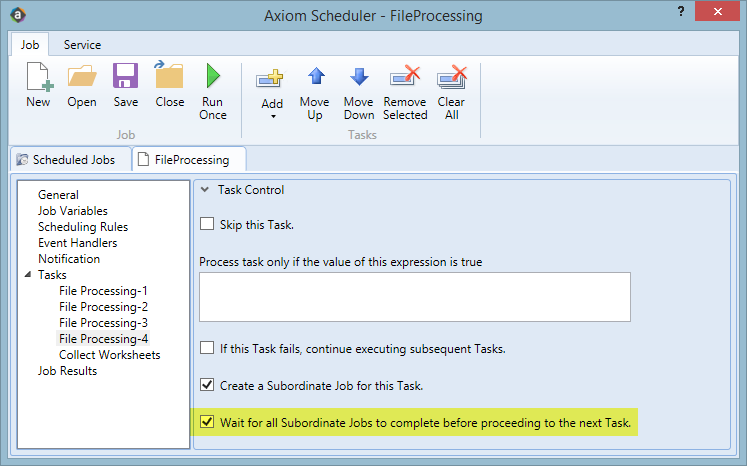Collapse the Tasks tree node
This screenshot has height=466, width=747.
tap(28, 274)
